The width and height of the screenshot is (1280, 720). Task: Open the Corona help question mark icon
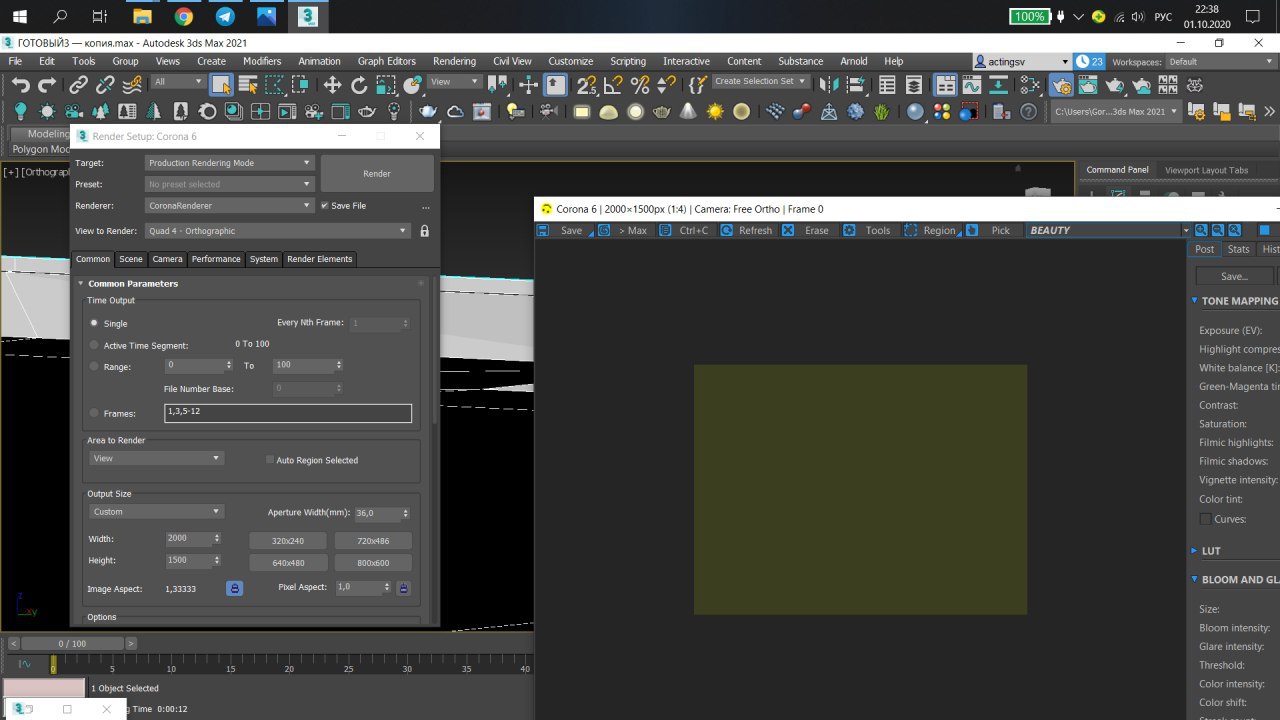[1028, 111]
